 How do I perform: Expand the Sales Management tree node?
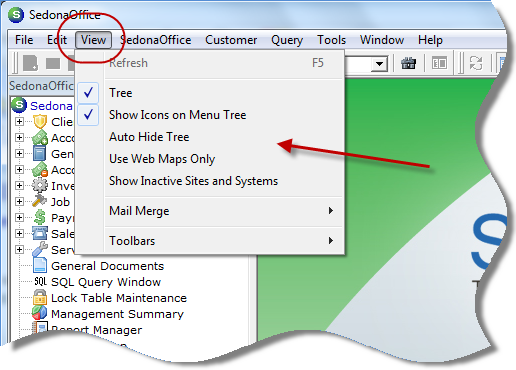pyautogui.click(x=19, y=234)
